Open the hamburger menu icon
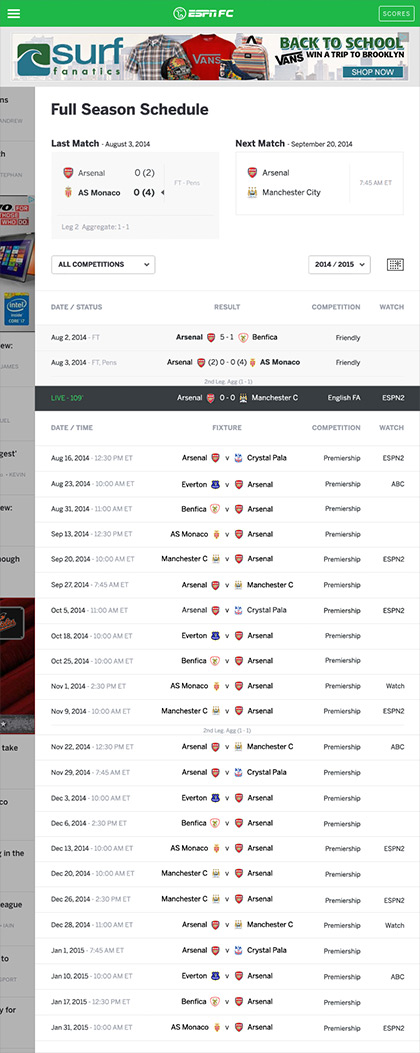420x1053 pixels. pos(13,13)
